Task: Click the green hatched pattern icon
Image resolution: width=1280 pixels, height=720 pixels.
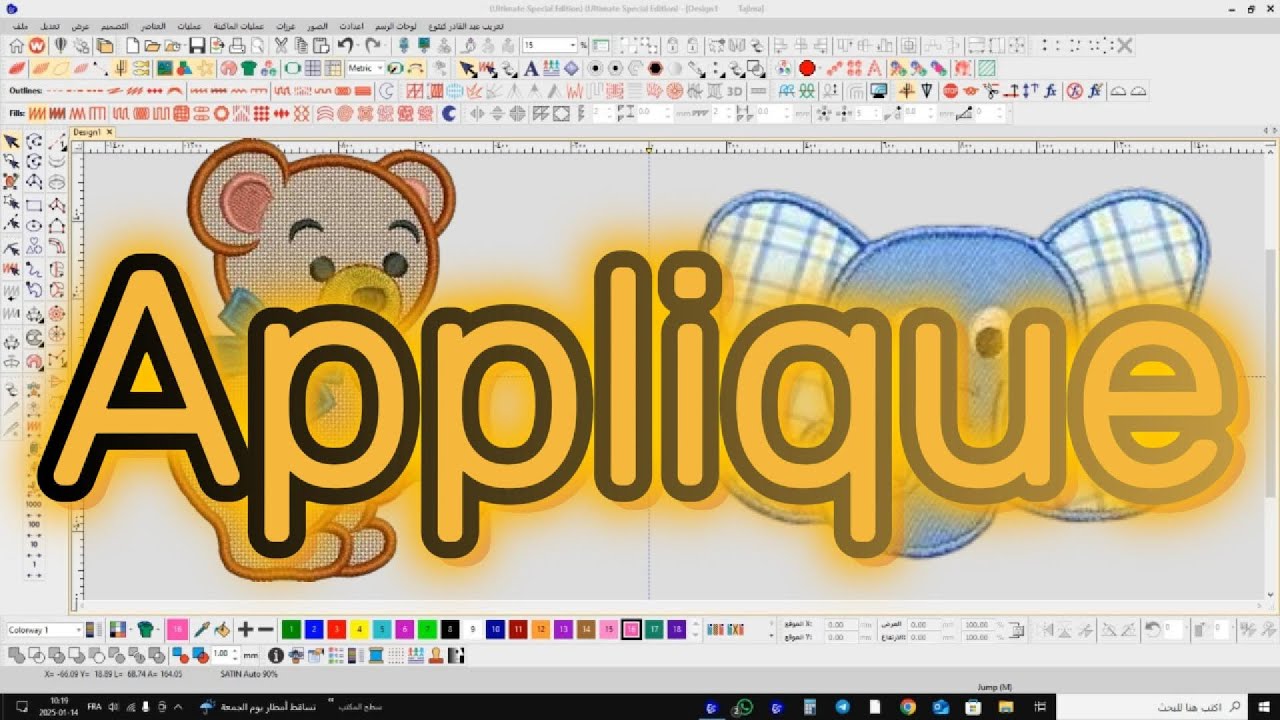Action: [x=987, y=68]
